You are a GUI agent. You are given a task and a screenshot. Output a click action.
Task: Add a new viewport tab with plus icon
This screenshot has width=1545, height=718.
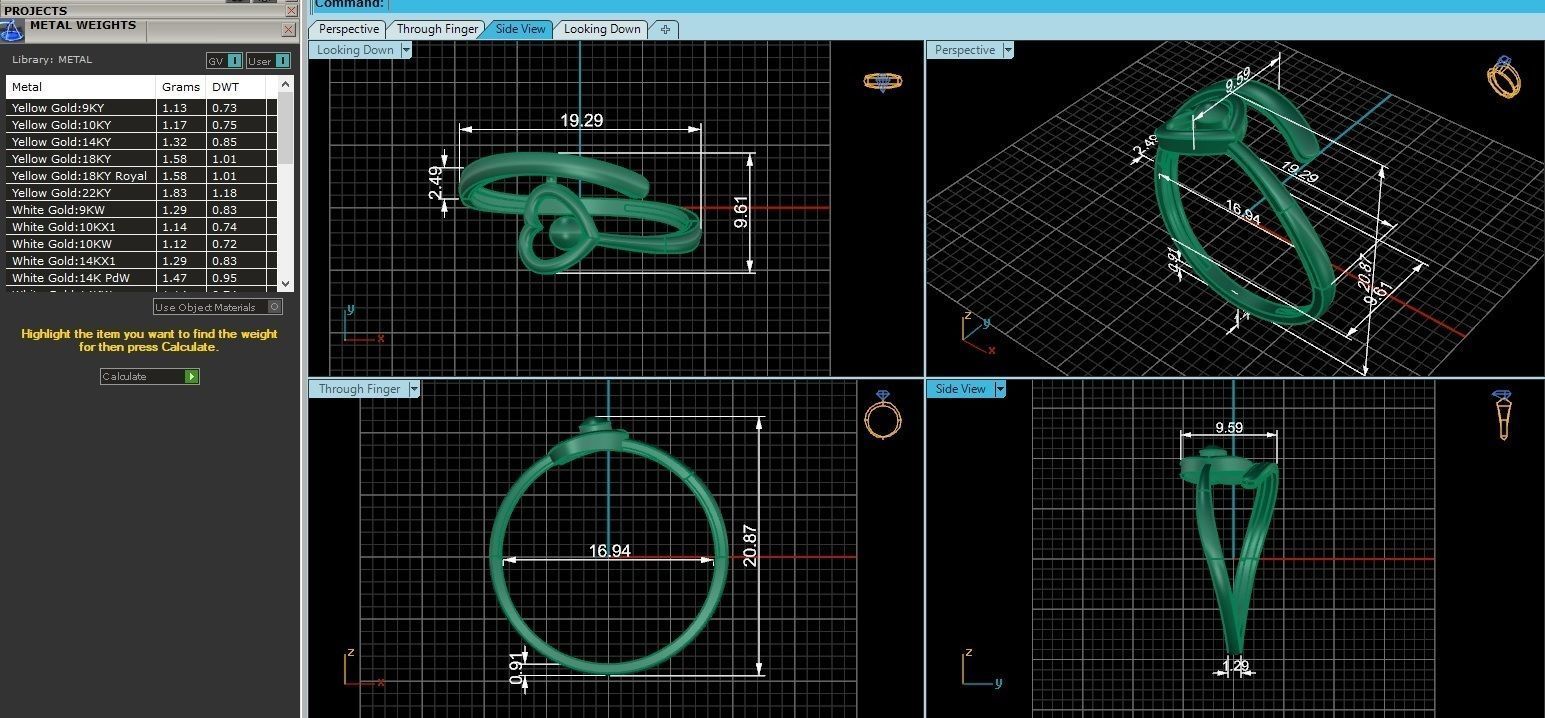(x=665, y=29)
